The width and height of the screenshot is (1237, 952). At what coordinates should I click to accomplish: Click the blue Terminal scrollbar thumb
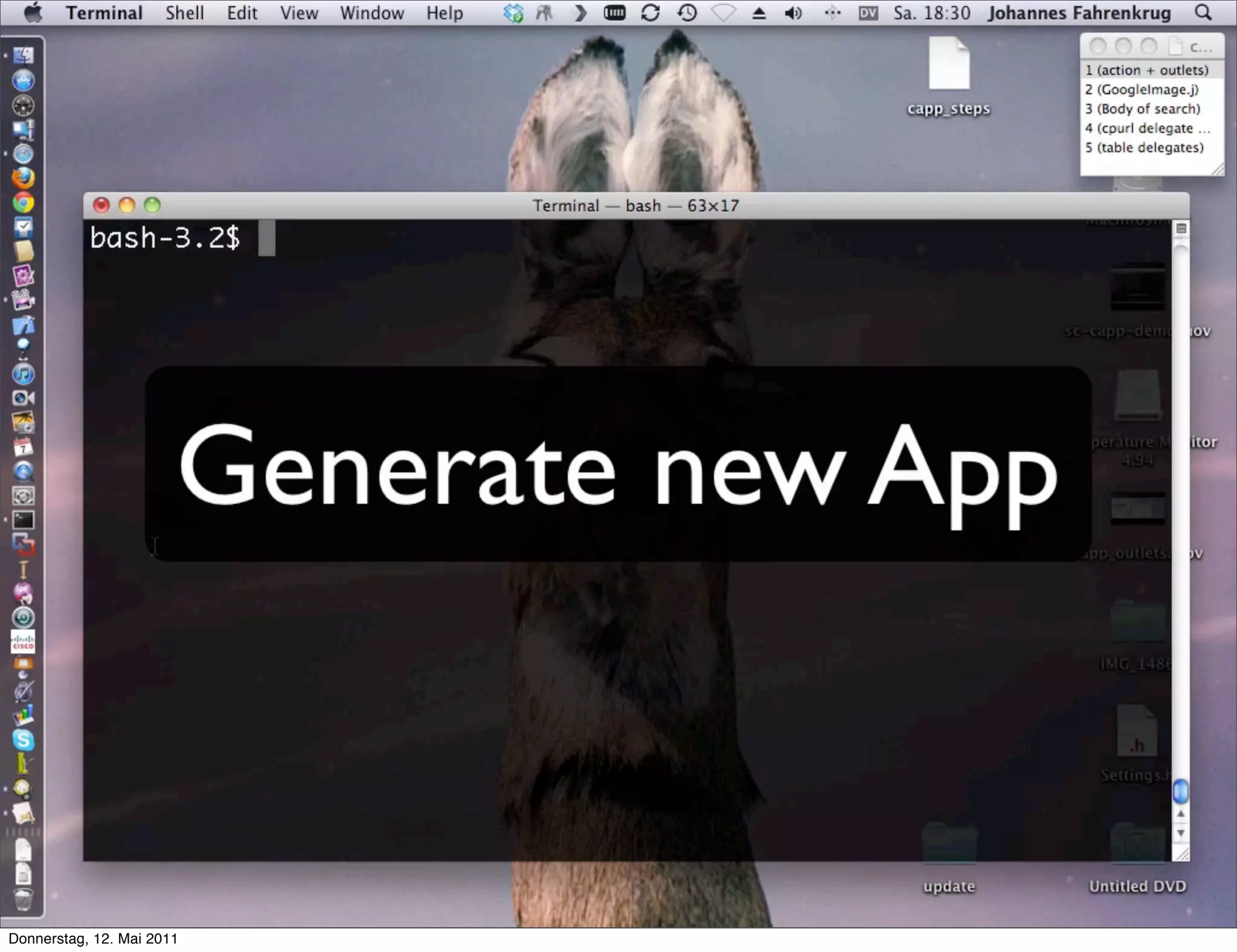pyautogui.click(x=1181, y=791)
